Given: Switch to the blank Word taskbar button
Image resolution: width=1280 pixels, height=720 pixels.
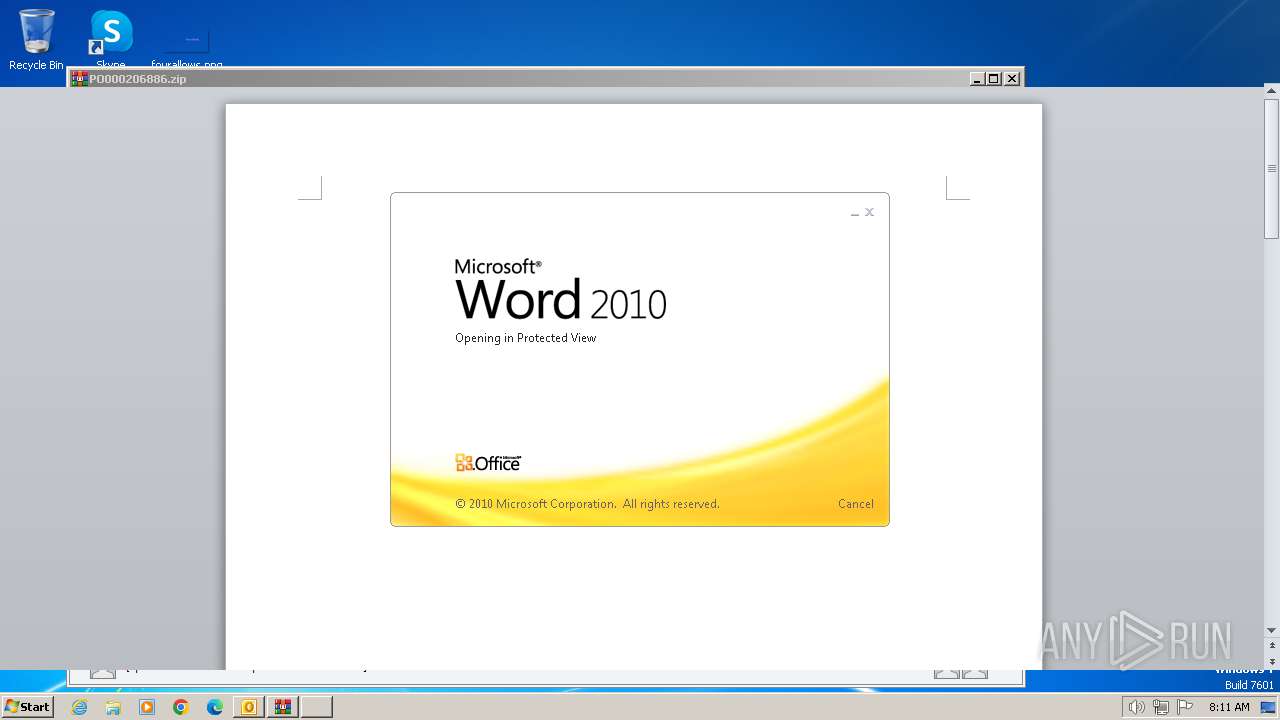Looking at the screenshot, I should coord(317,707).
